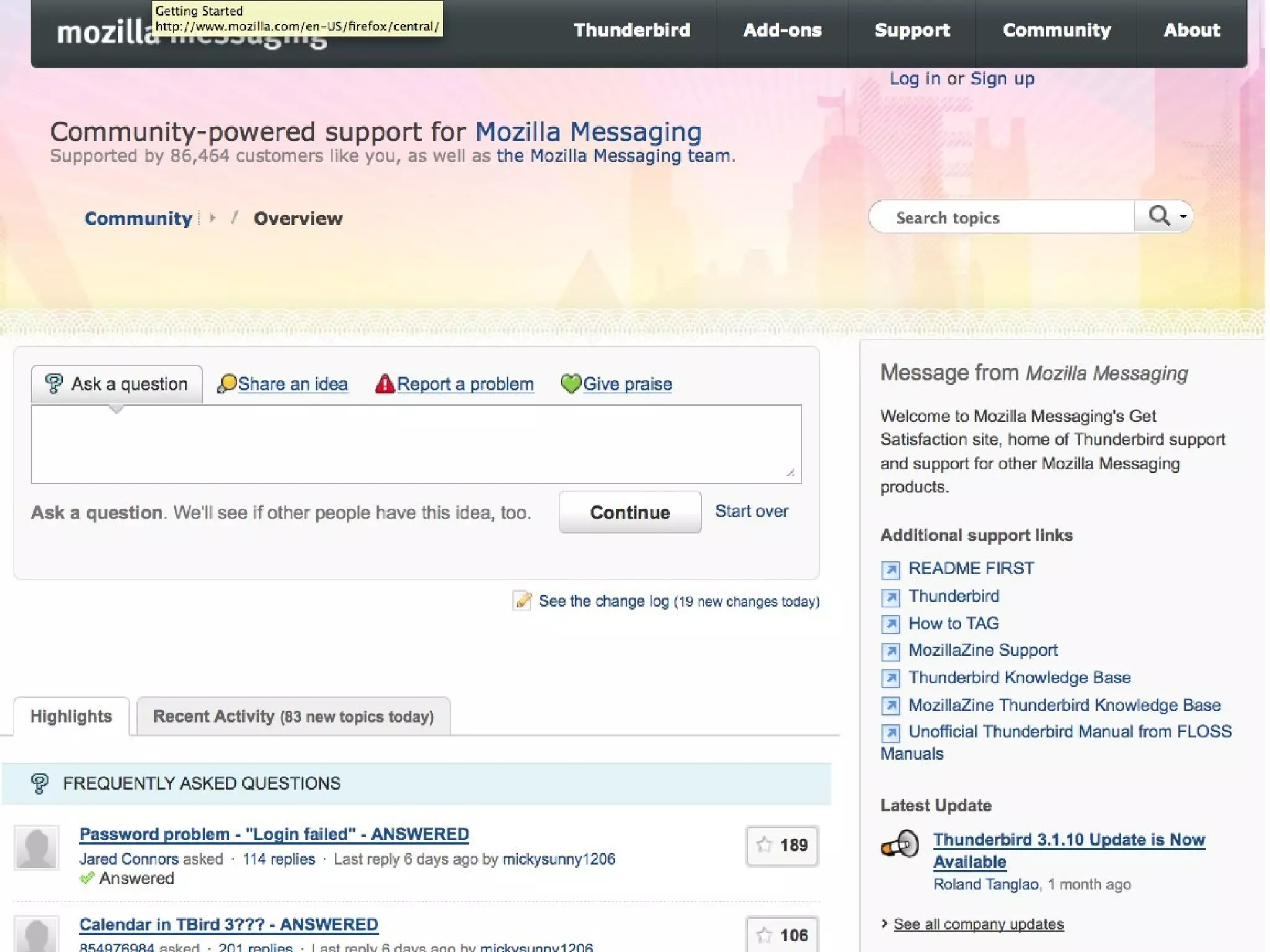Star the Calendar in TBird topic
The width and height of the screenshot is (1270, 952).
click(x=765, y=935)
